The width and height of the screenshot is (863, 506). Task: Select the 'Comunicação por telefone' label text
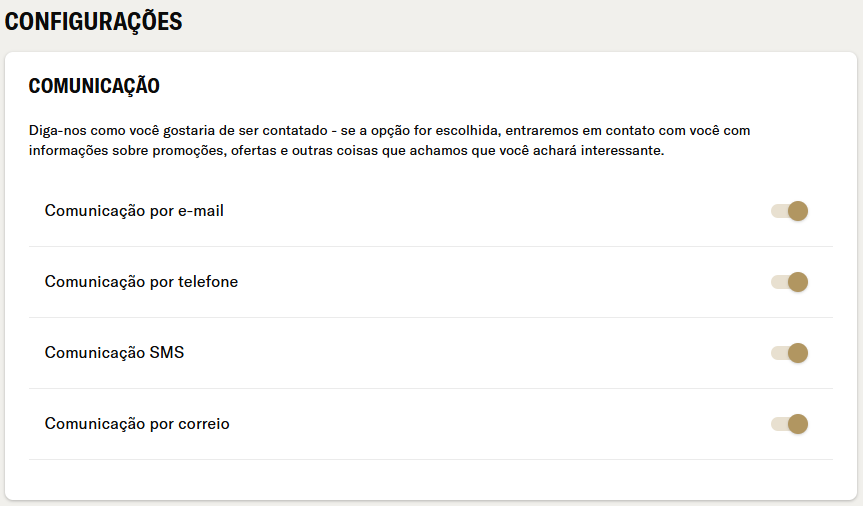(x=141, y=282)
